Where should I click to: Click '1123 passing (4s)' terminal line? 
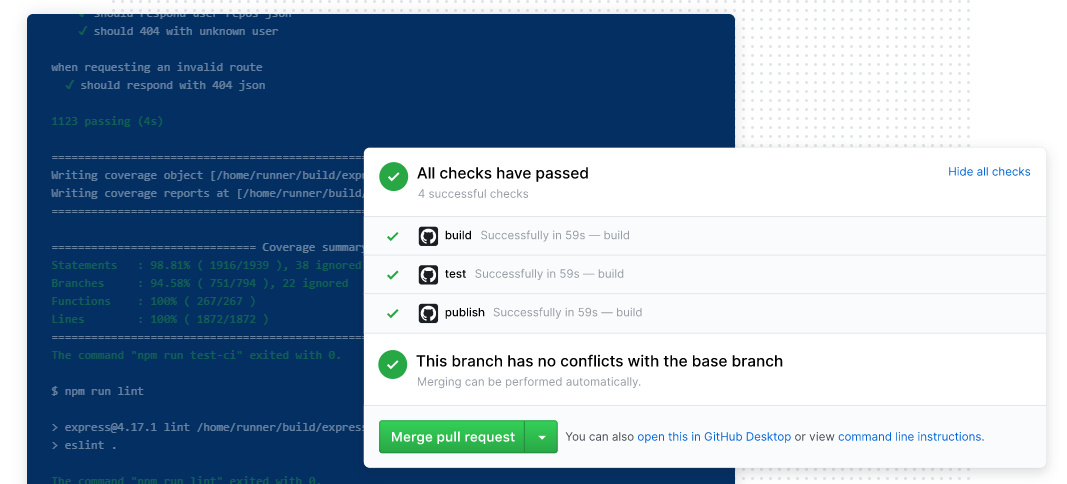tap(108, 121)
